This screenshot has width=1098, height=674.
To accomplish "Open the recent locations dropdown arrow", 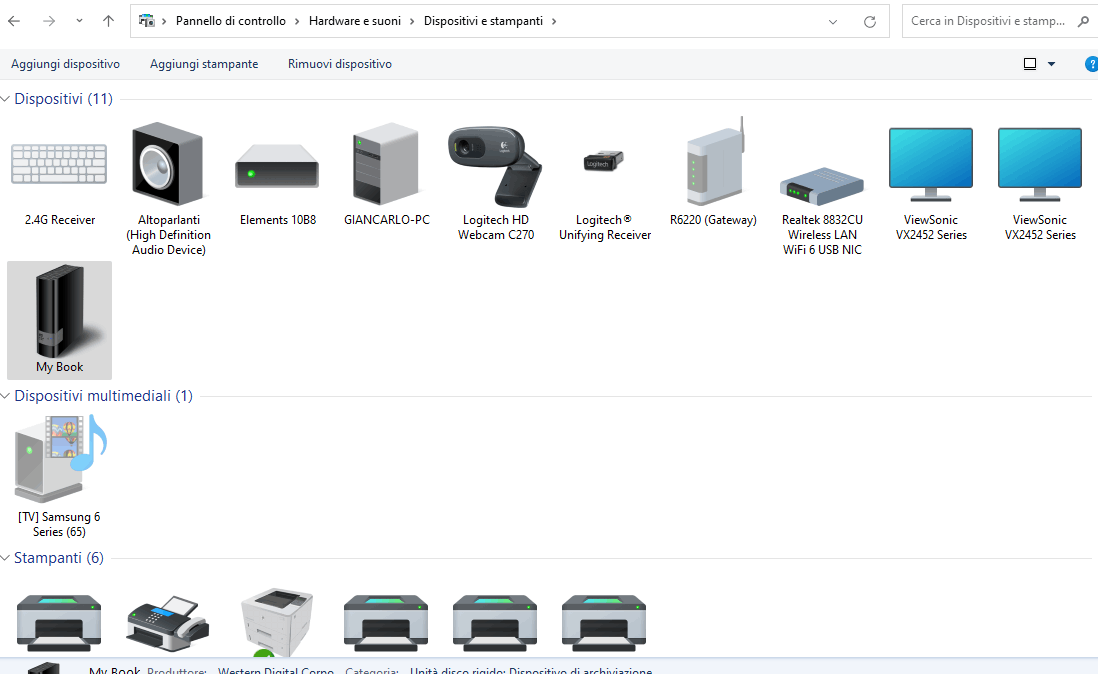I will pyautogui.click(x=79, y=21).
